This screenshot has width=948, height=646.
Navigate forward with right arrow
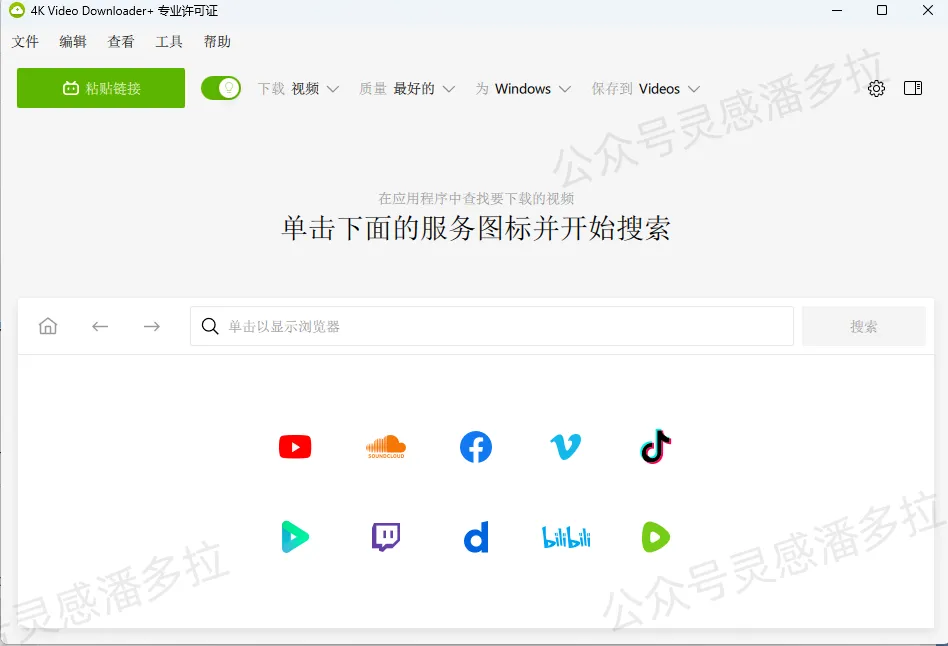[x=152, y=327]
